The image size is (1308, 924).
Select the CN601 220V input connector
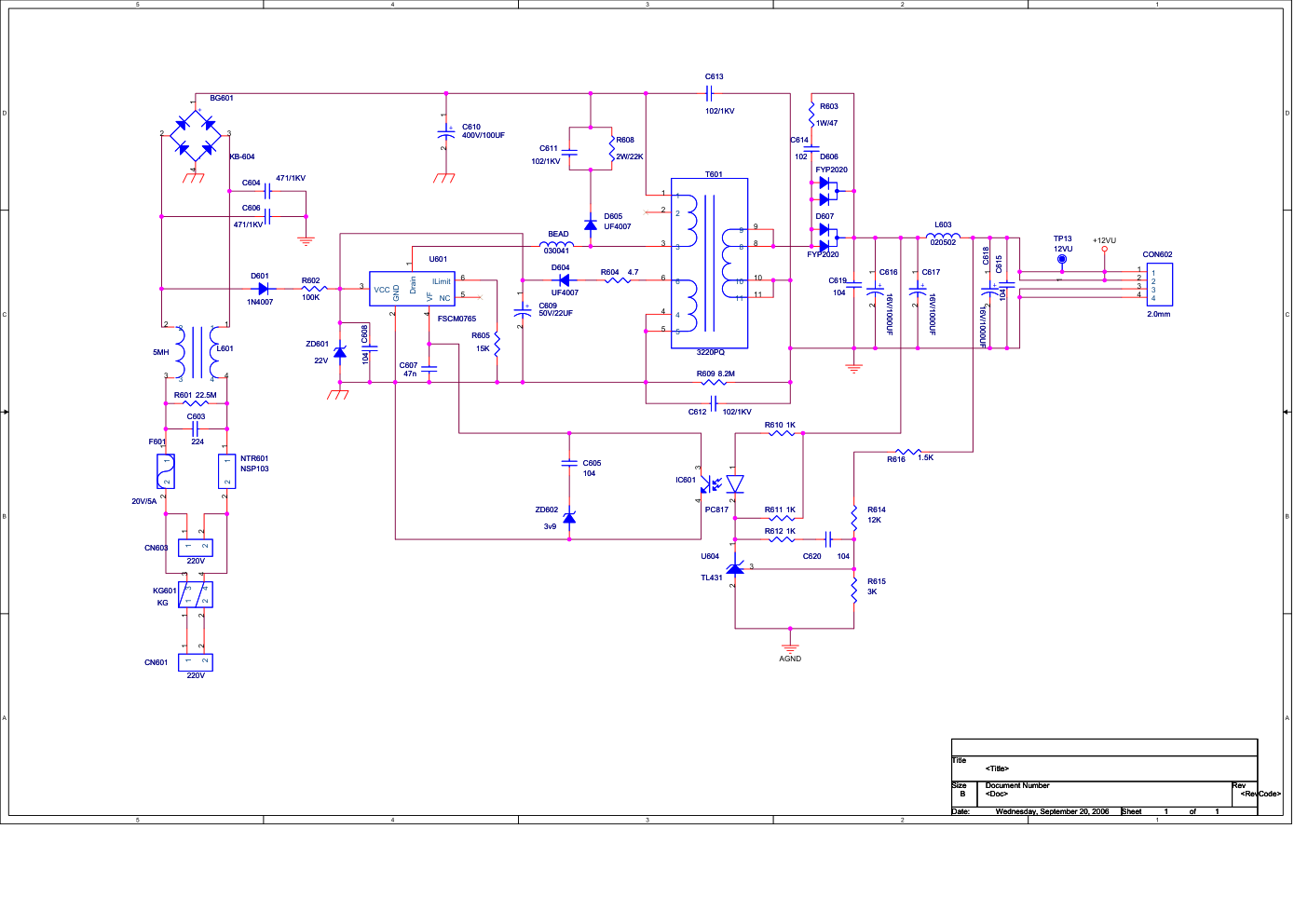tap(196, 662)
